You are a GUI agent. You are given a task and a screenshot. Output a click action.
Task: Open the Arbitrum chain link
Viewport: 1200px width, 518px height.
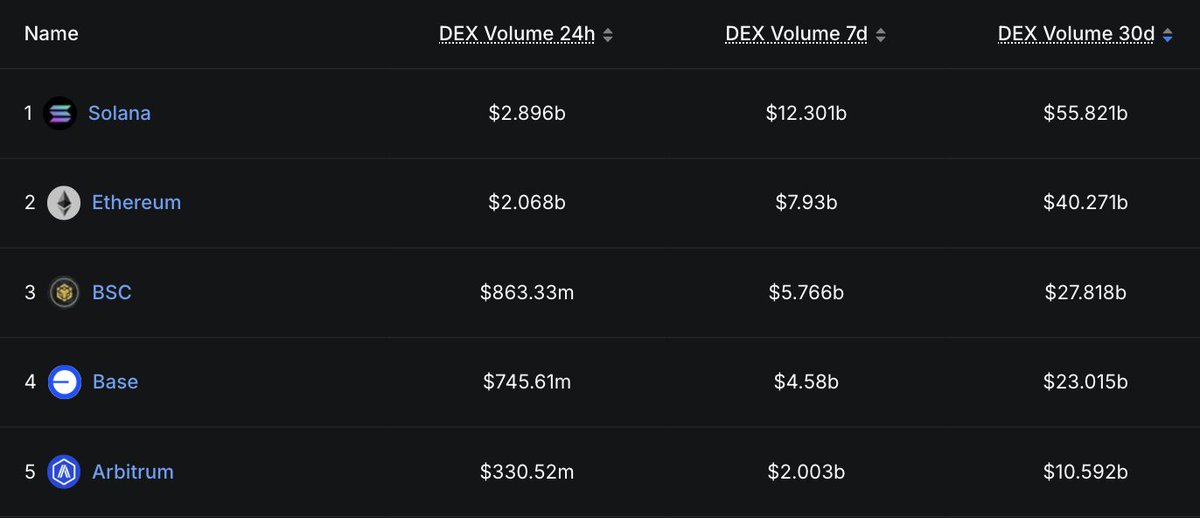coord(133,471)
